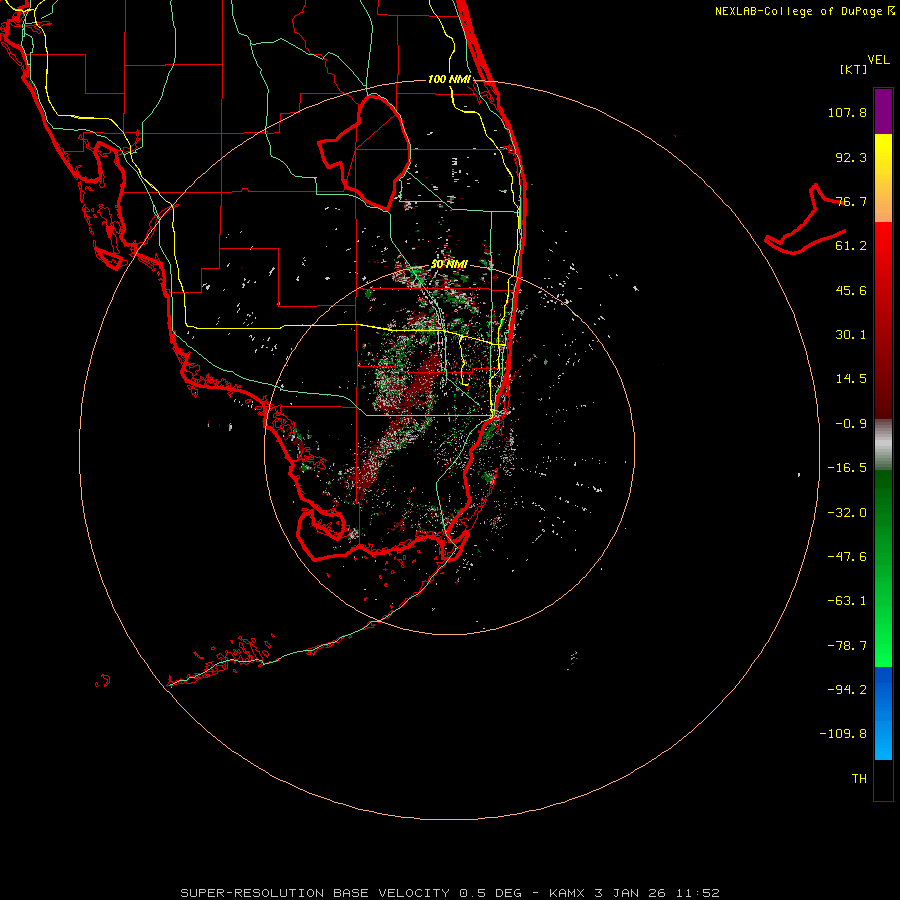Select the -94.2 scale value
This screenshot has width=900, height=900.
click(x=847, y=690)
